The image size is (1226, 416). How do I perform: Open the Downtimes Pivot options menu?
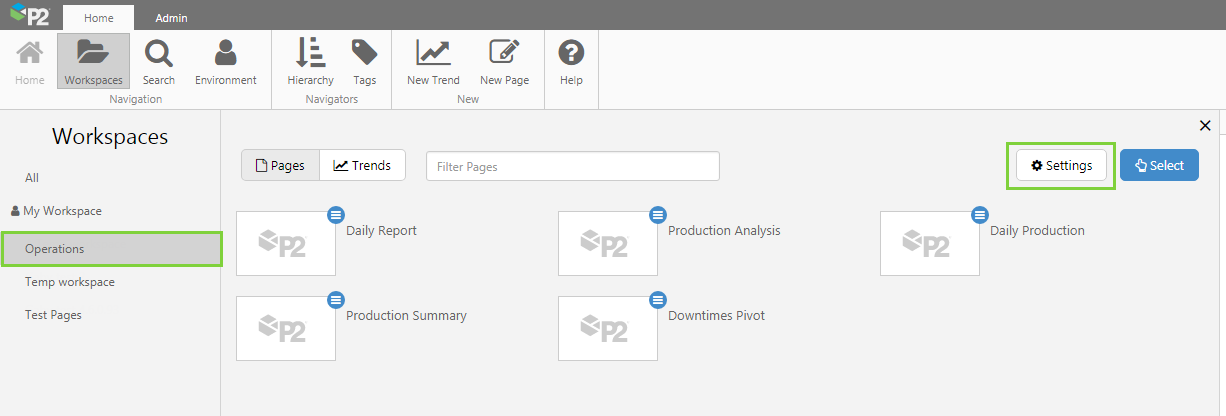point(658,299)
